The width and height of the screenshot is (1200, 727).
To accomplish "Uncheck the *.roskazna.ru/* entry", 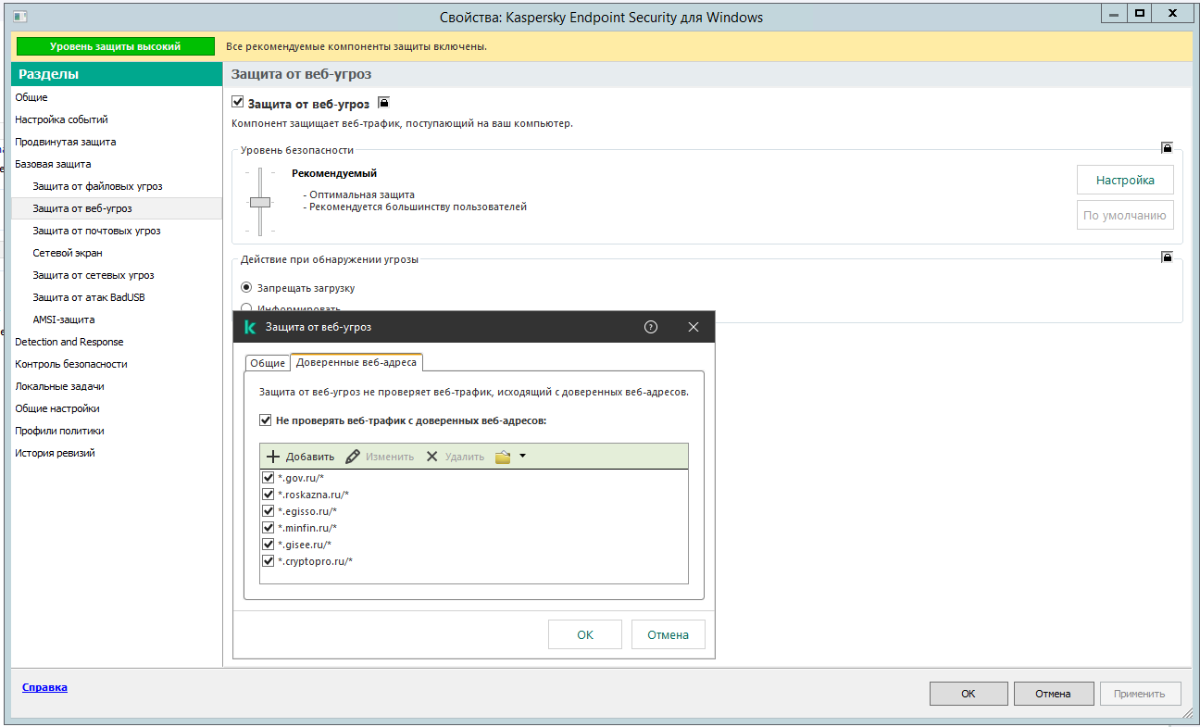I will [268, 494].
